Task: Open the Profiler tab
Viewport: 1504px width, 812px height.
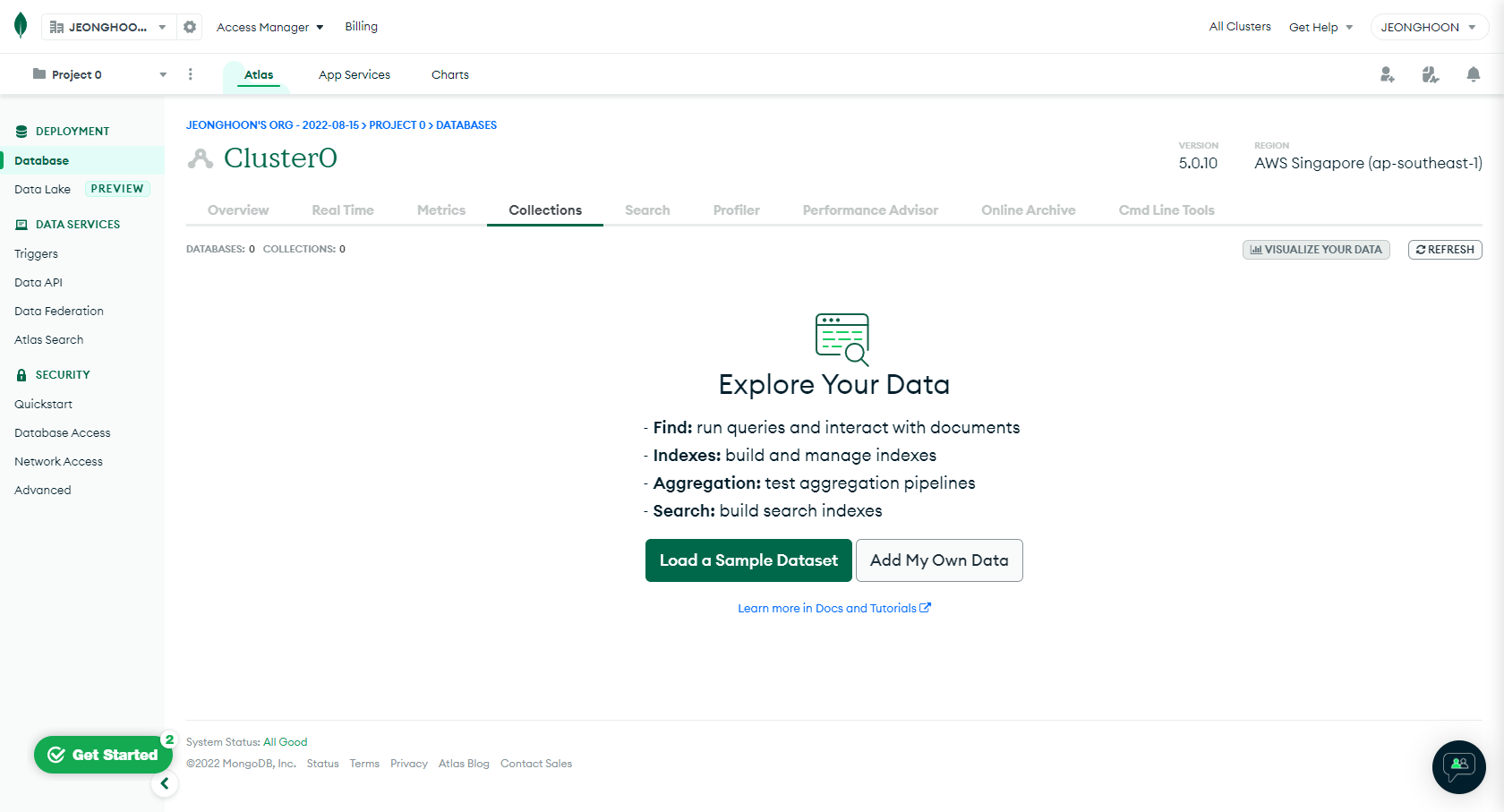Action: 737,210
